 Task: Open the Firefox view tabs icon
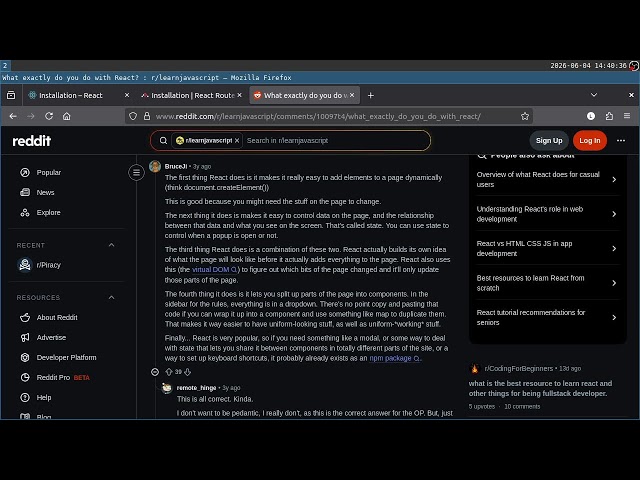click(x=11, y=95)
